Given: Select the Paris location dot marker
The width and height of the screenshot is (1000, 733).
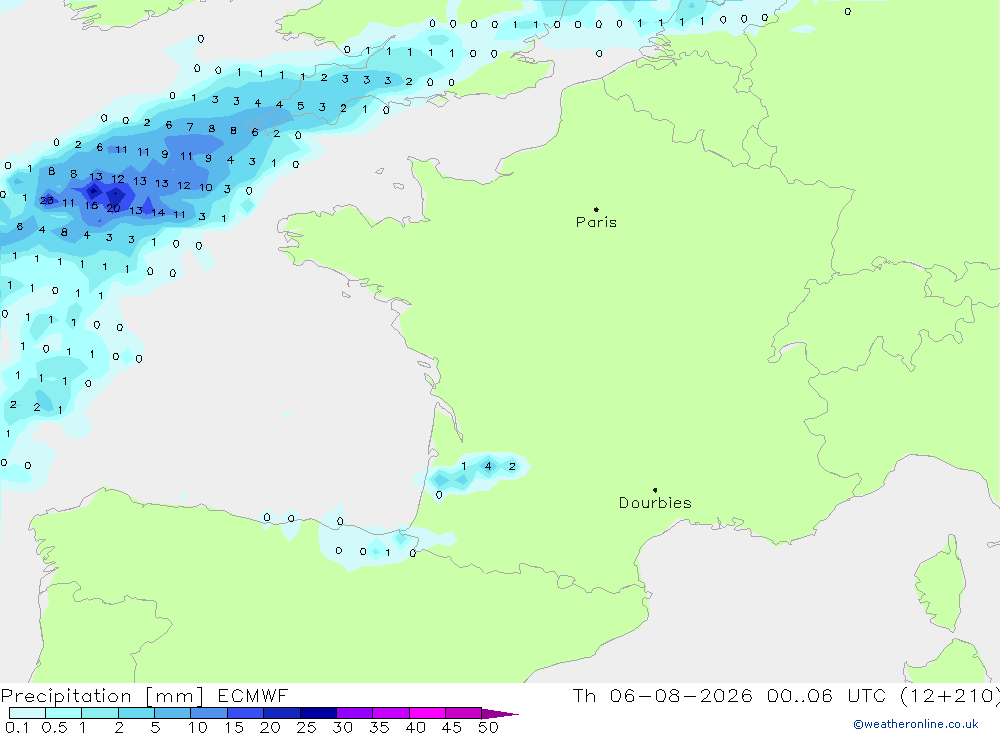Looking at the screenshot, I should click(596, 209).
